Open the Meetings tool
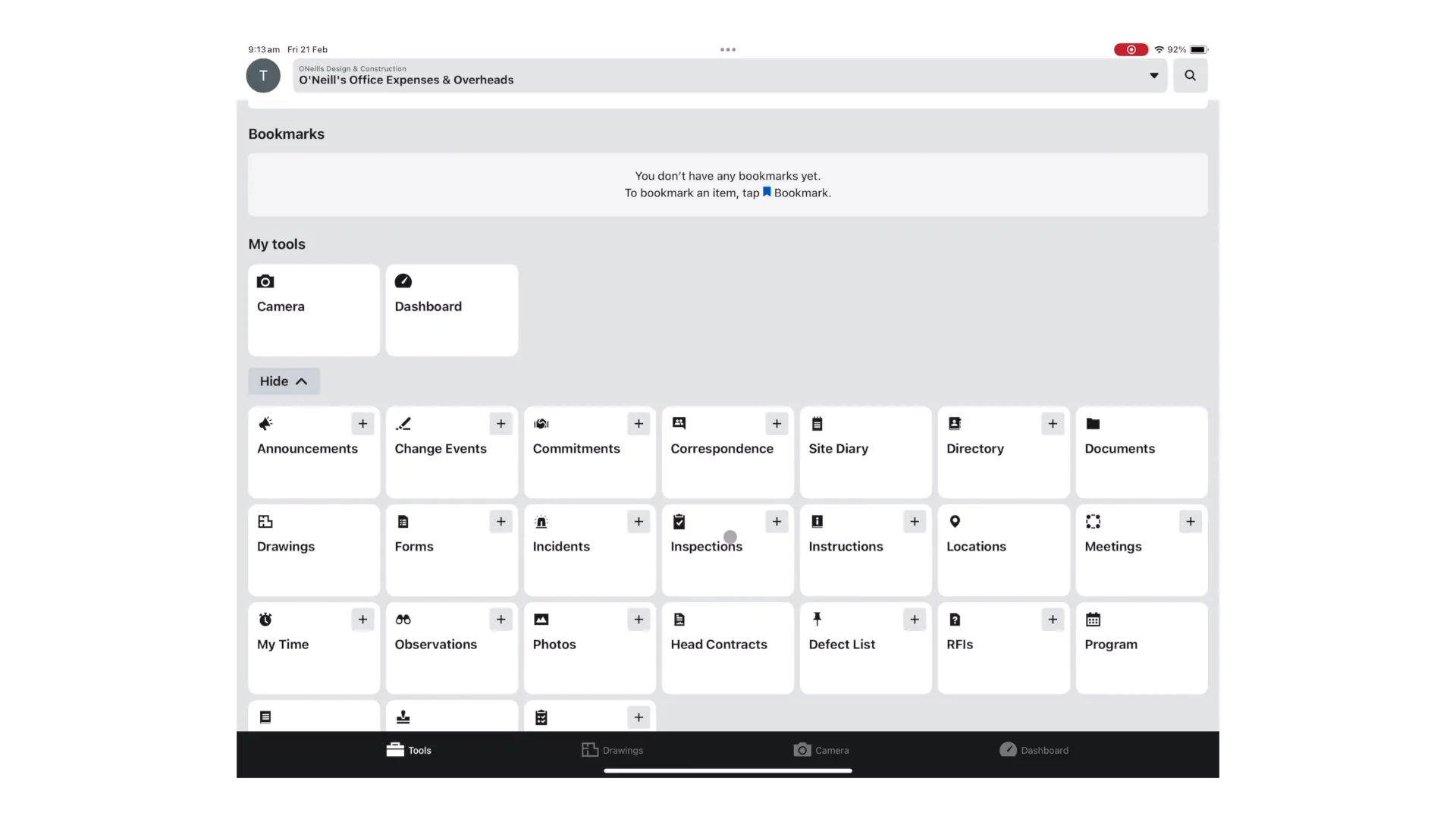Image resolution: width=1456 pixels, height=819 pixels. pos(1141,551)
